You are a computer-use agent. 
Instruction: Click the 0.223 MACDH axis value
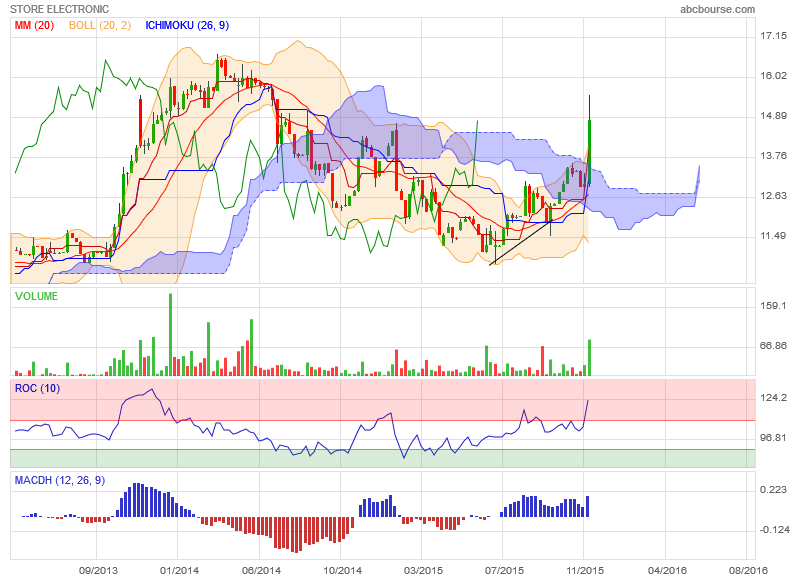773,490
